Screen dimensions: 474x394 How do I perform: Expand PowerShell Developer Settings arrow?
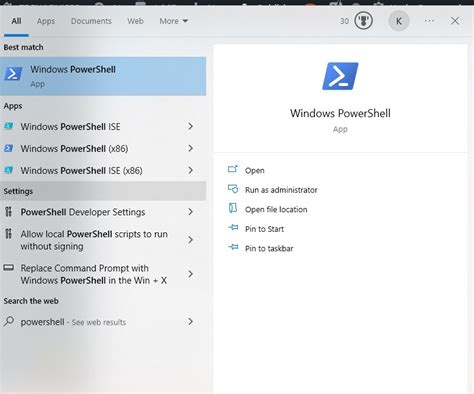point(190,212)
